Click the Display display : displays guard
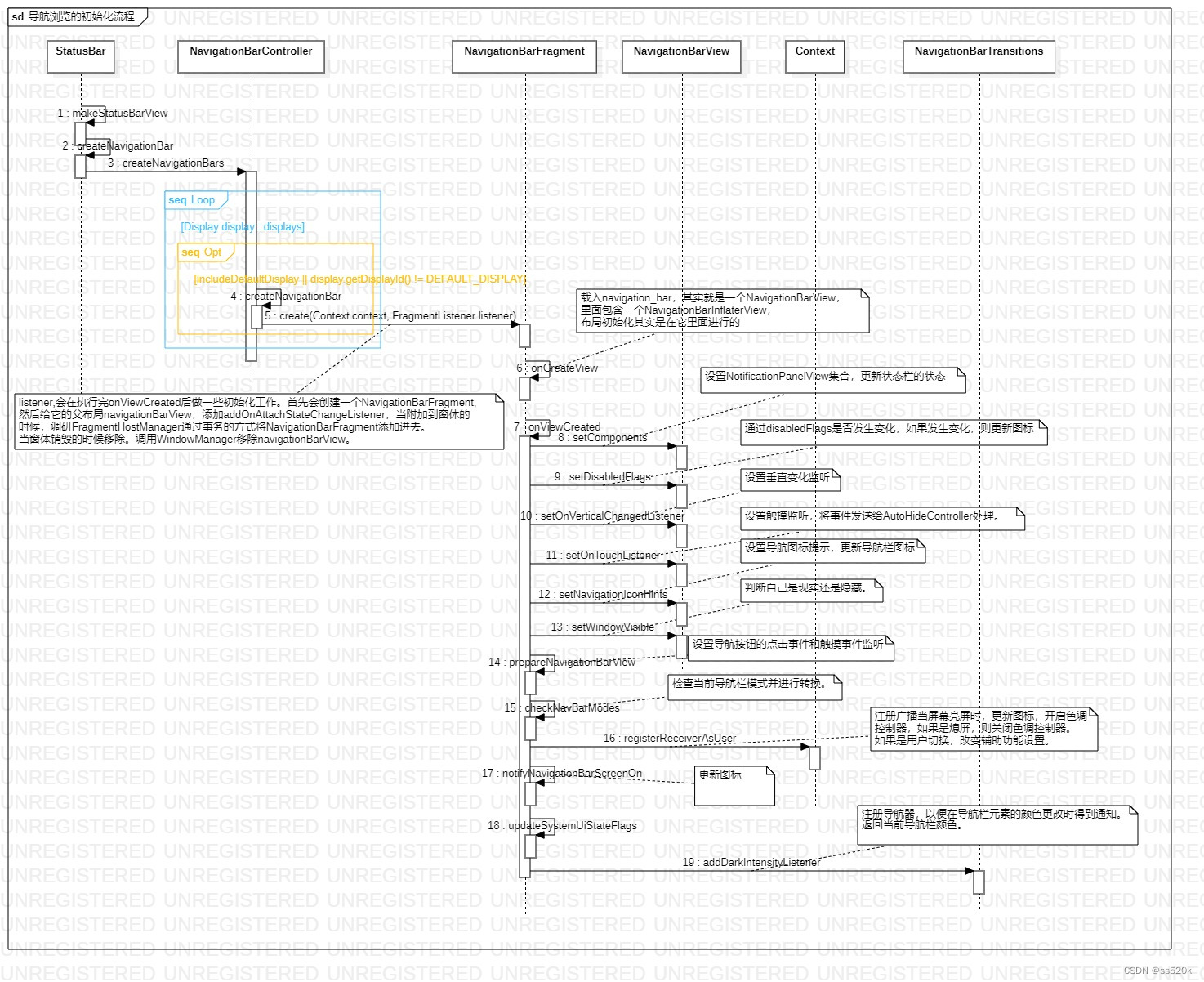The image size is (1204, 982). pyautogui.click(x=243, y=227)
